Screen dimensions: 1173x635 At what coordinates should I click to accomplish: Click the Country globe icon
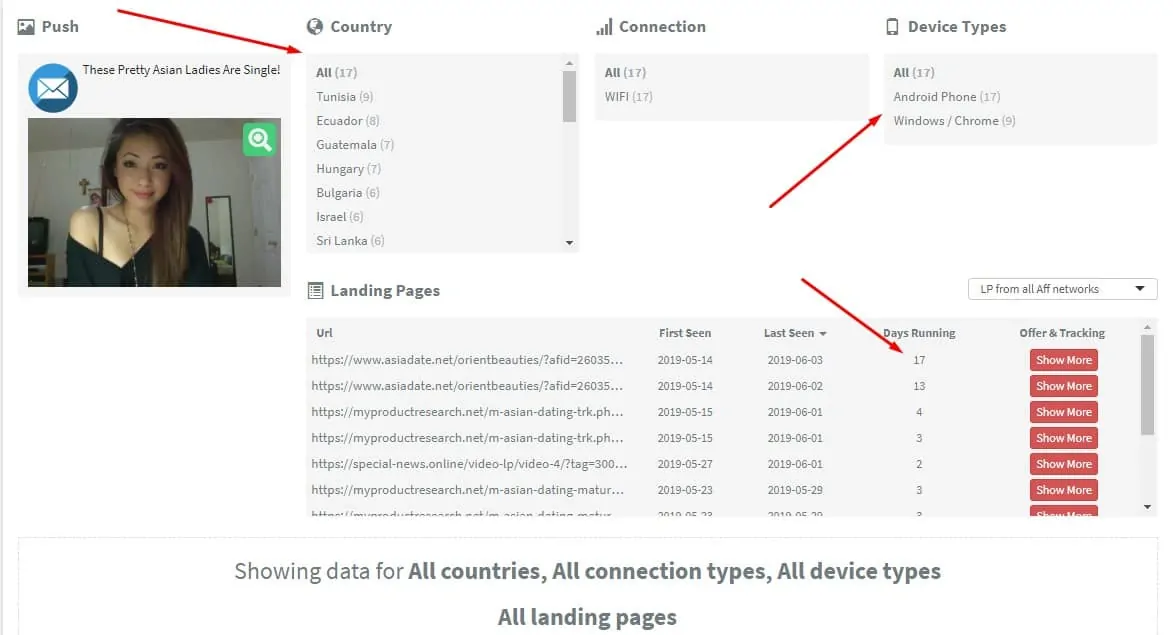click(x=315, y=27)
